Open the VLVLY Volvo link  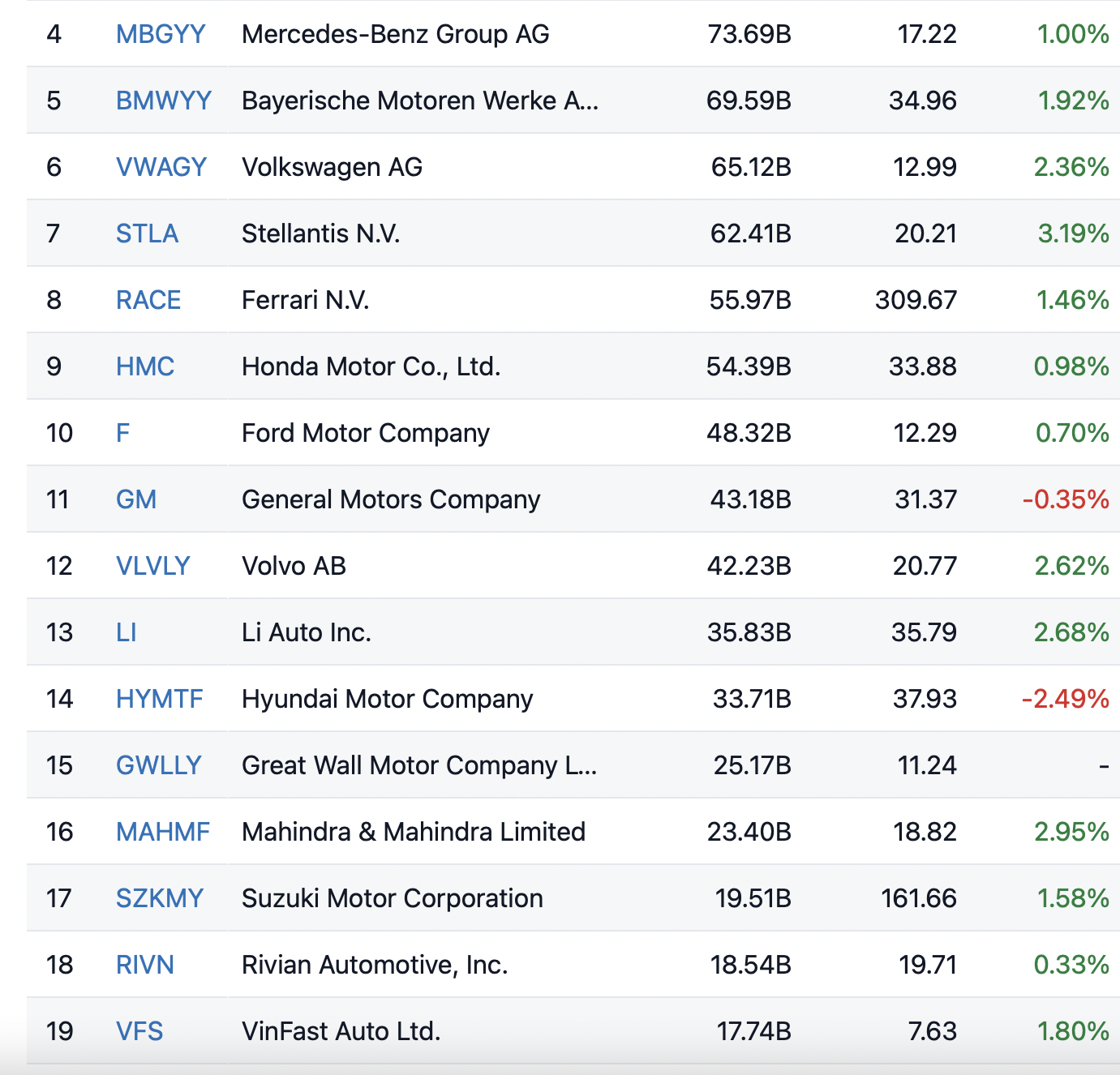click(x=153, y=566)
